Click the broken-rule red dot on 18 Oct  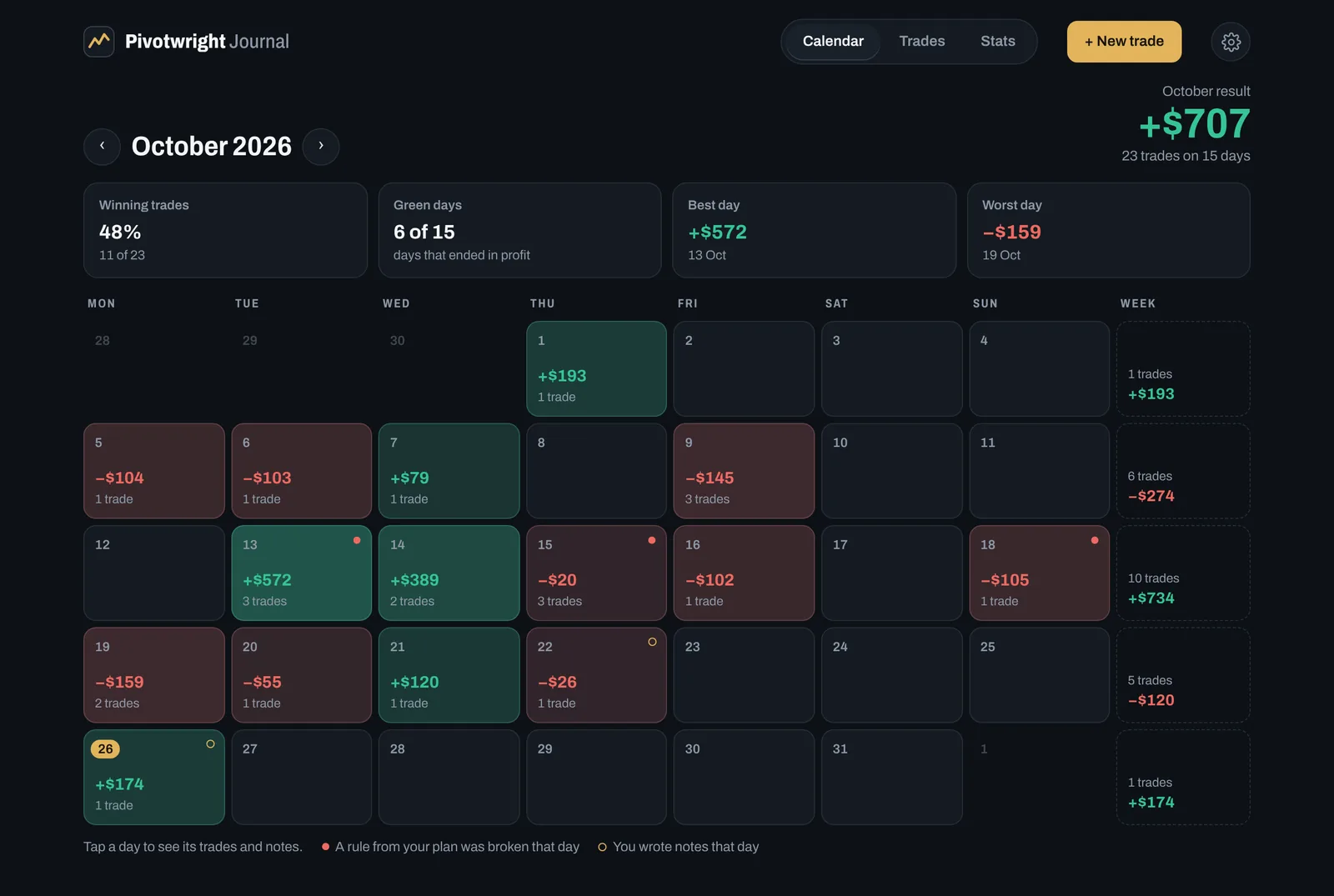(x=1095, y=540)
